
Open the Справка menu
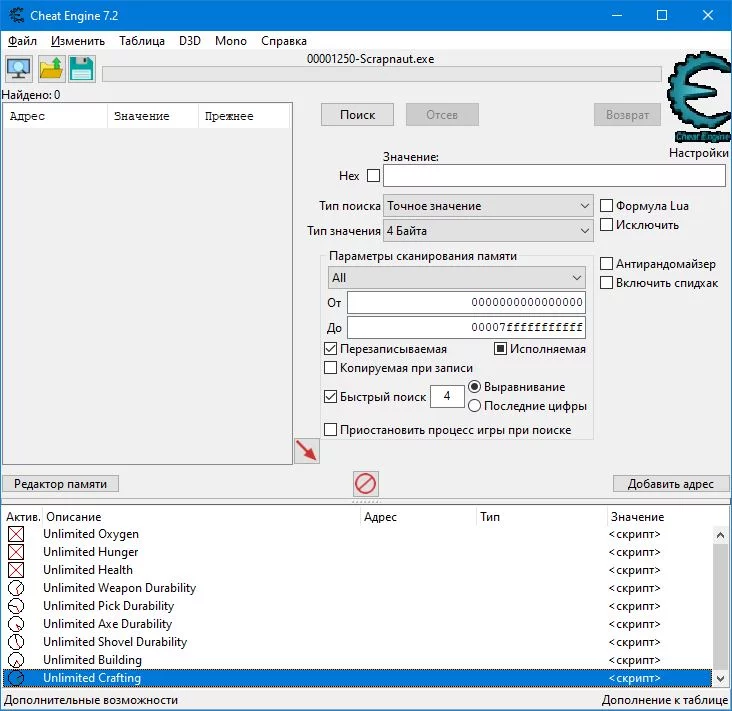click(x=284, y=41)
